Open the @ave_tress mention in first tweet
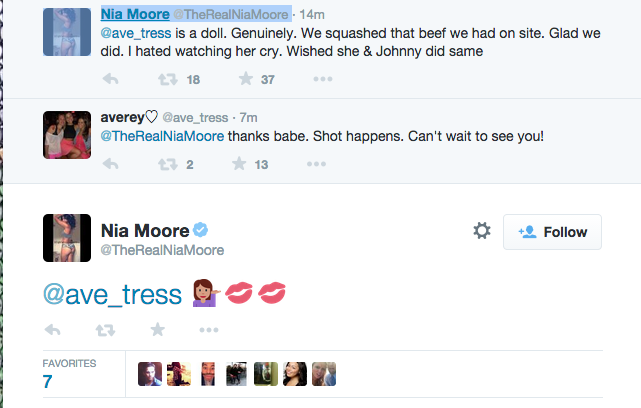Viewport: 641px width, 408px height. click(x=136, y=33)
